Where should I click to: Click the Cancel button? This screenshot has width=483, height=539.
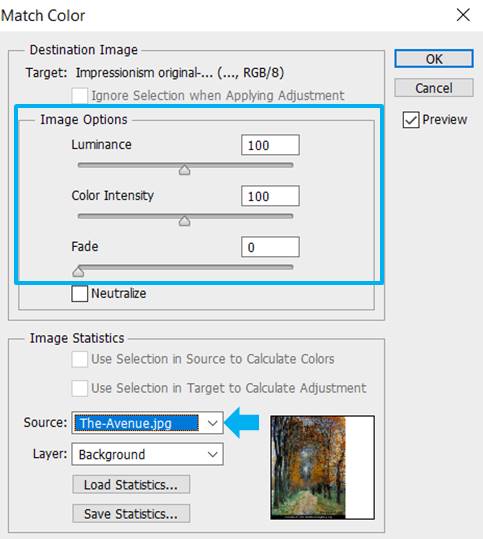point(433,88)
